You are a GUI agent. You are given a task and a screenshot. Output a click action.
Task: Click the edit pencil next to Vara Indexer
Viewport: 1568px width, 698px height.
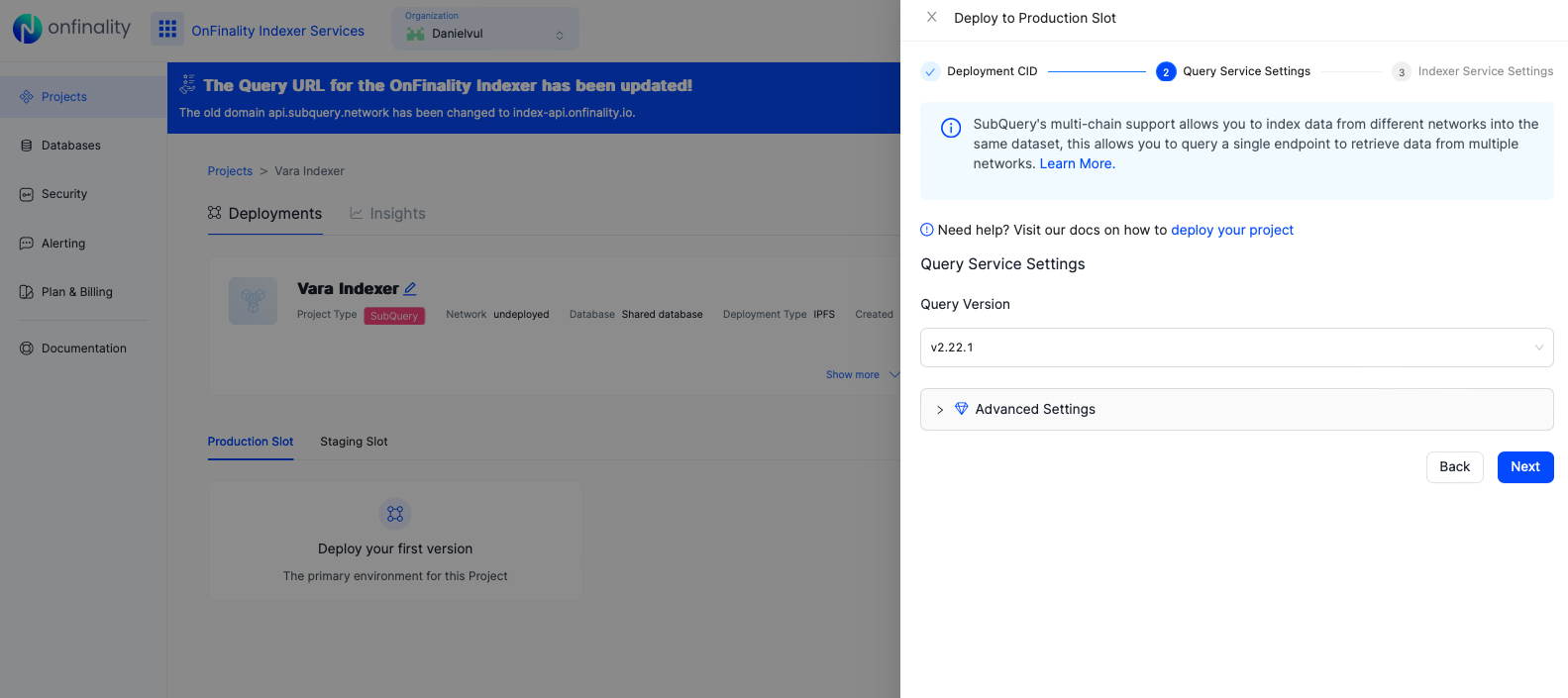[x=410, y=289]
